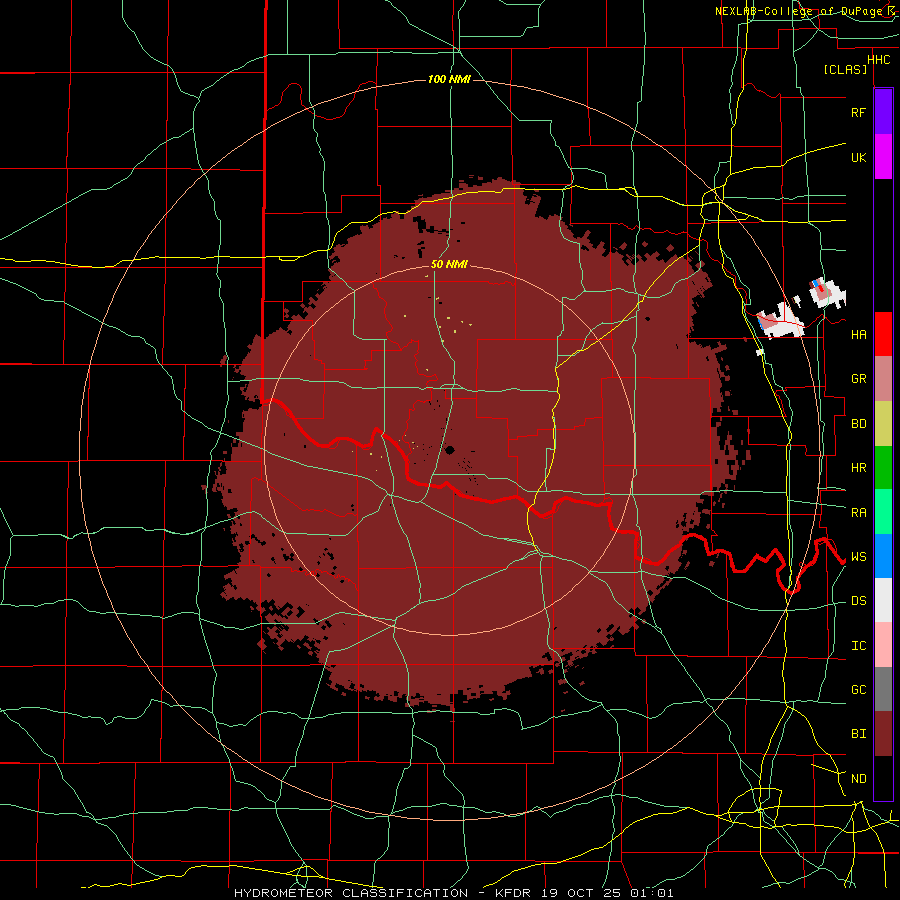Screen dimensions: 900x900
Task: Click the 'RF' legend label
Action: tap(858, 112)
